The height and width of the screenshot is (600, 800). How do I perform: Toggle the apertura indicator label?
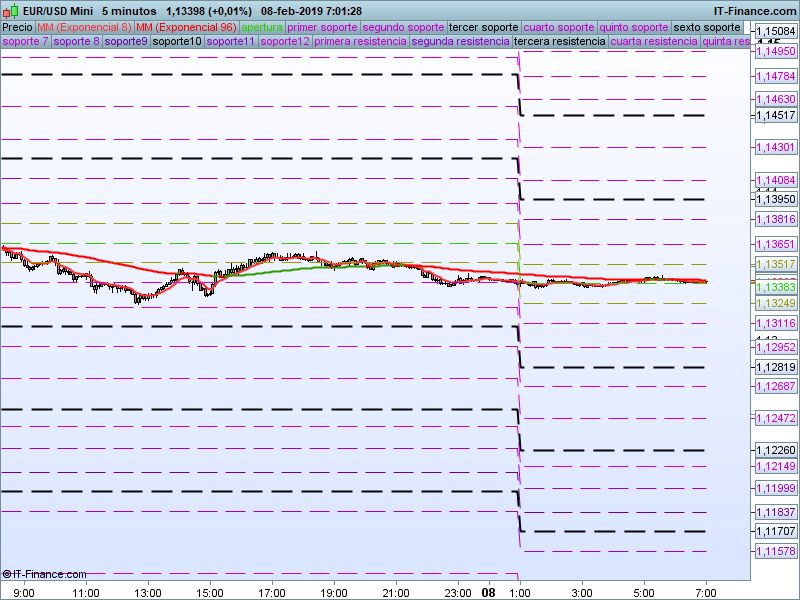click(262, 27)
